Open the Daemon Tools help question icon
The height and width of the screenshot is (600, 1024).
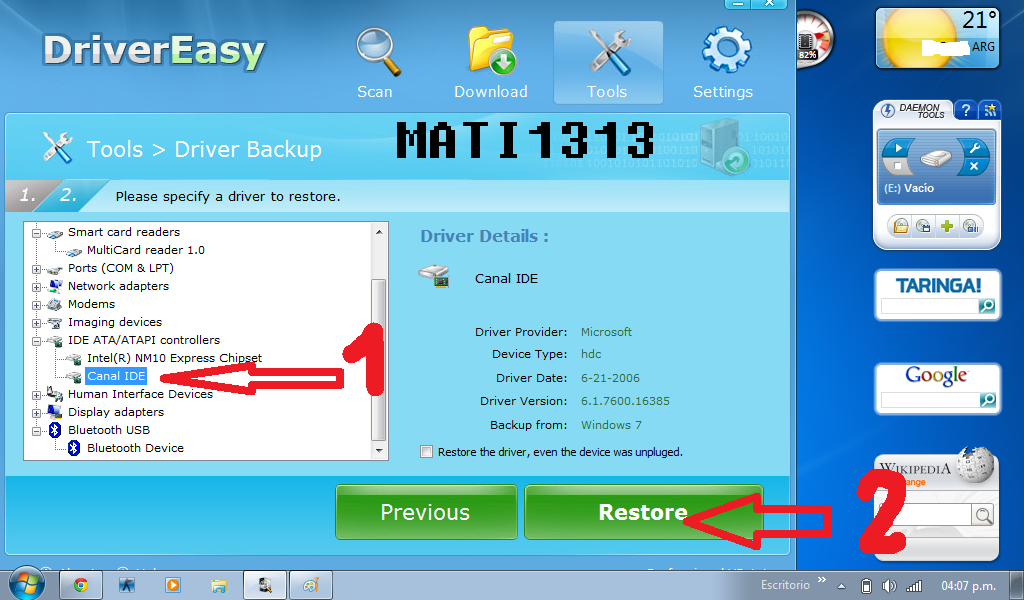pyautogui.click(x=965, y=110)
